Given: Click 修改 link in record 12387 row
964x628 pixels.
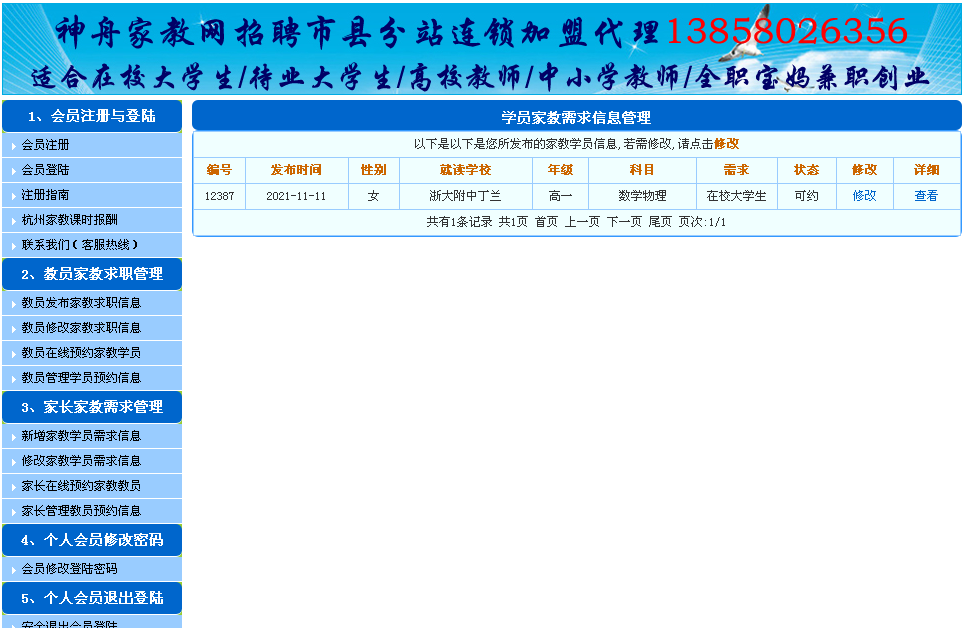Looking at the screenshot, I should click(864, 196).
